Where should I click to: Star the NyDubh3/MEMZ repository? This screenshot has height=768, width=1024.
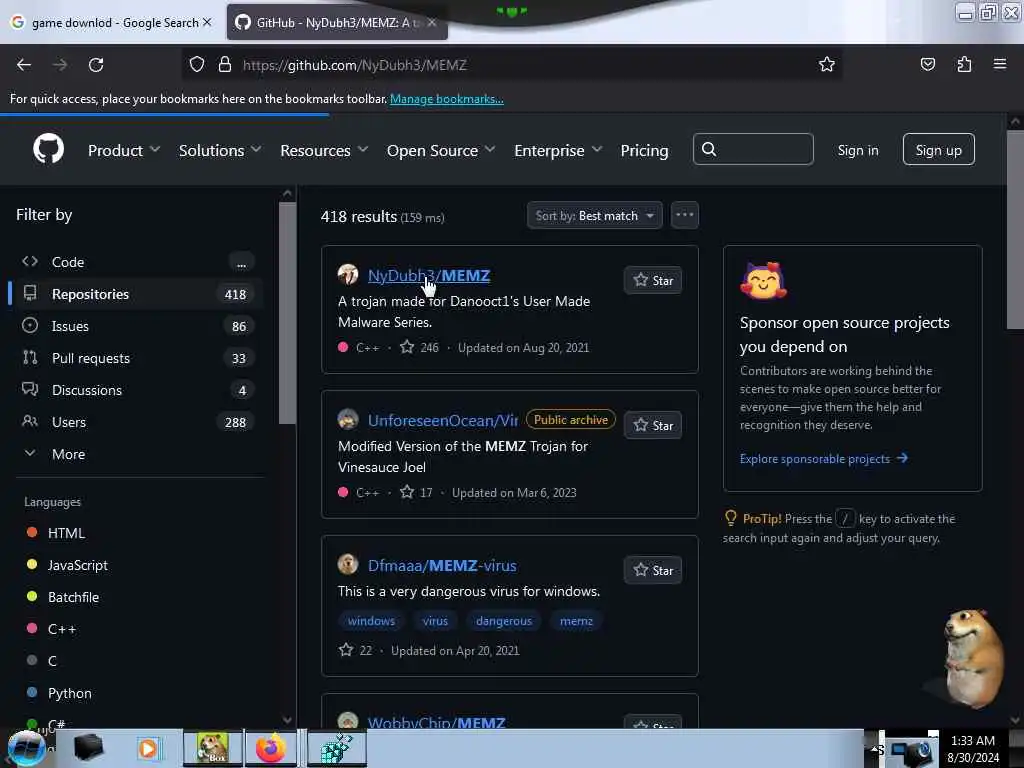tap(653, 280)
